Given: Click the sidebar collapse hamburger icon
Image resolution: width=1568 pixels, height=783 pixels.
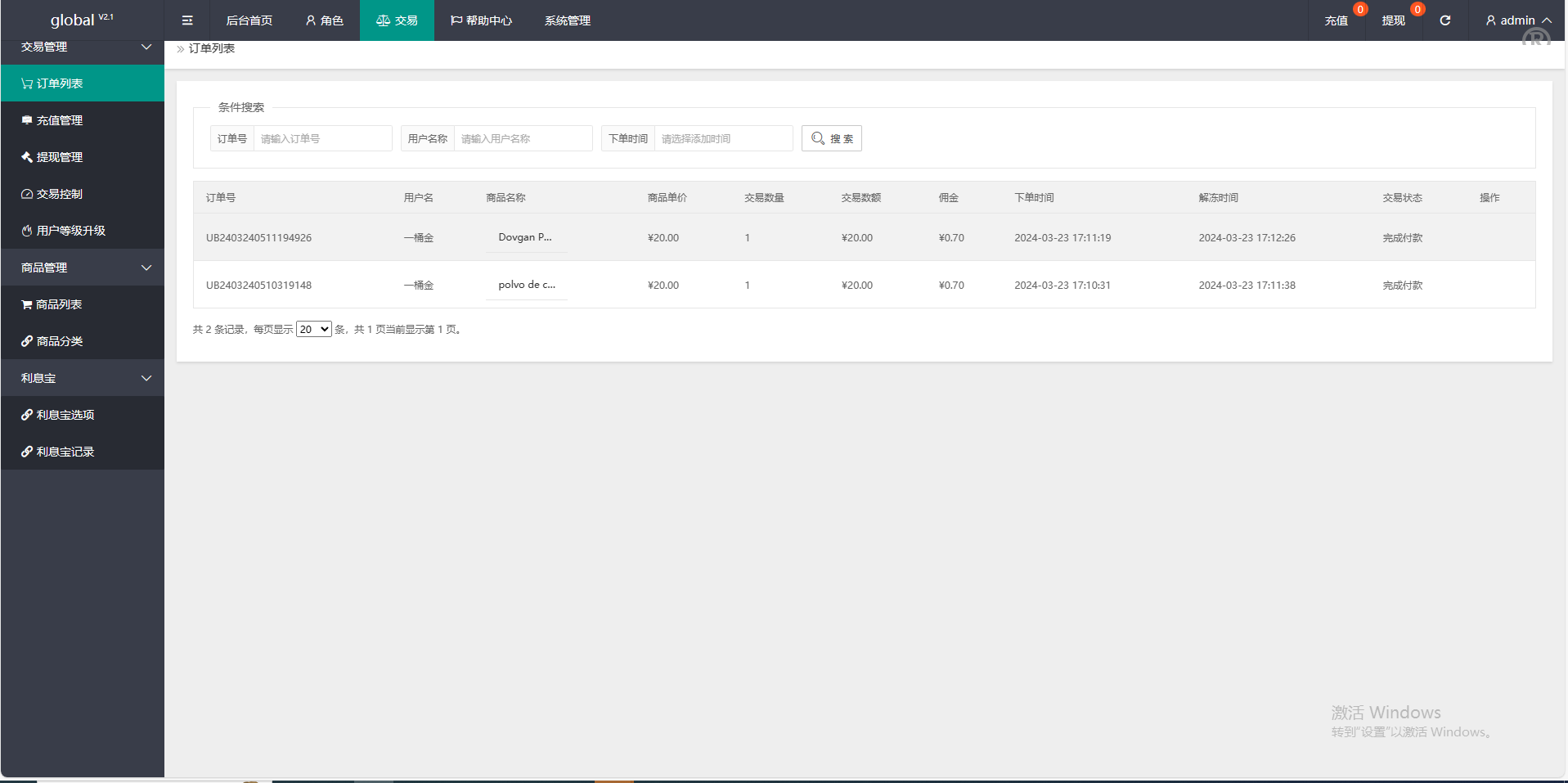Looking at the screenshot, I should [x=187, y=20].
